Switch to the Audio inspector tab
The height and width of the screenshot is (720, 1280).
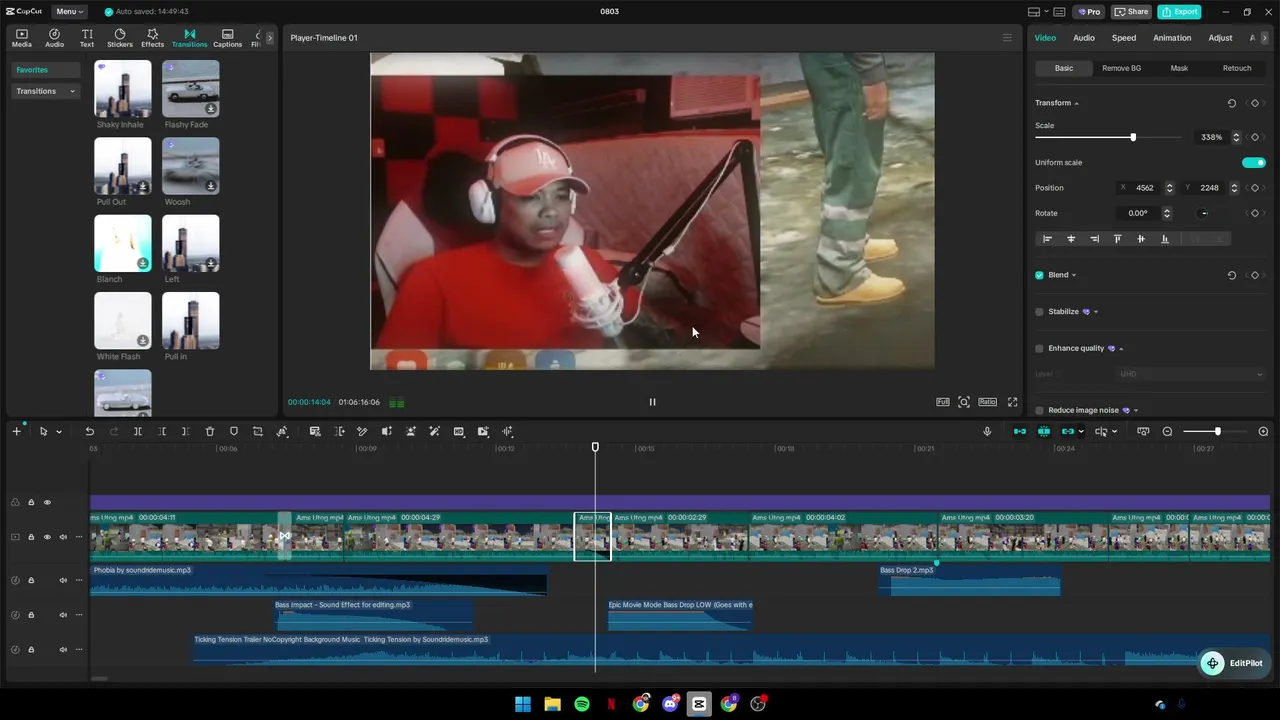click(x=1084, y=38)
